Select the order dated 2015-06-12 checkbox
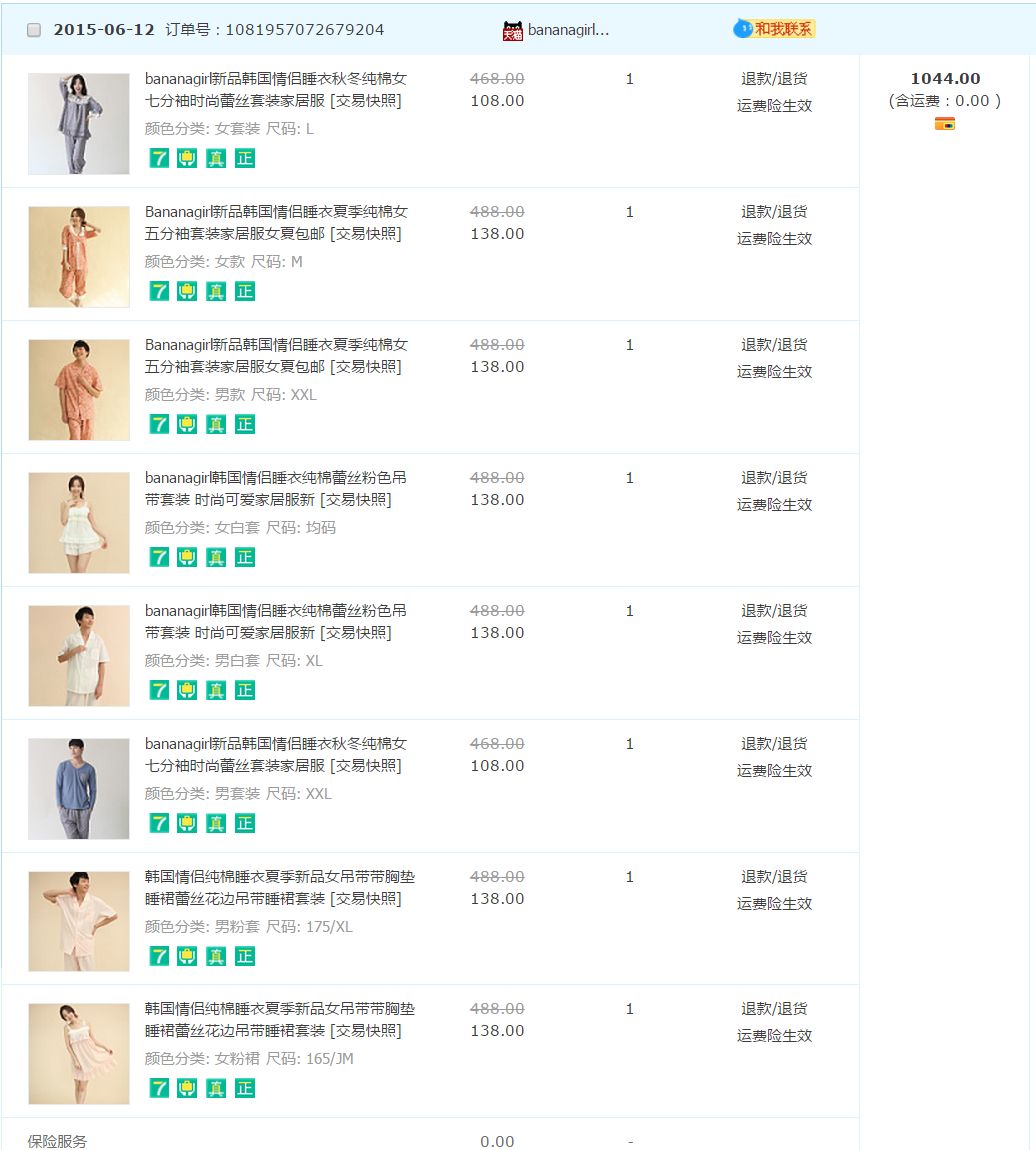Image resolution: width=1036 pixels, height=1150 pixels. [x=34, y=30]
